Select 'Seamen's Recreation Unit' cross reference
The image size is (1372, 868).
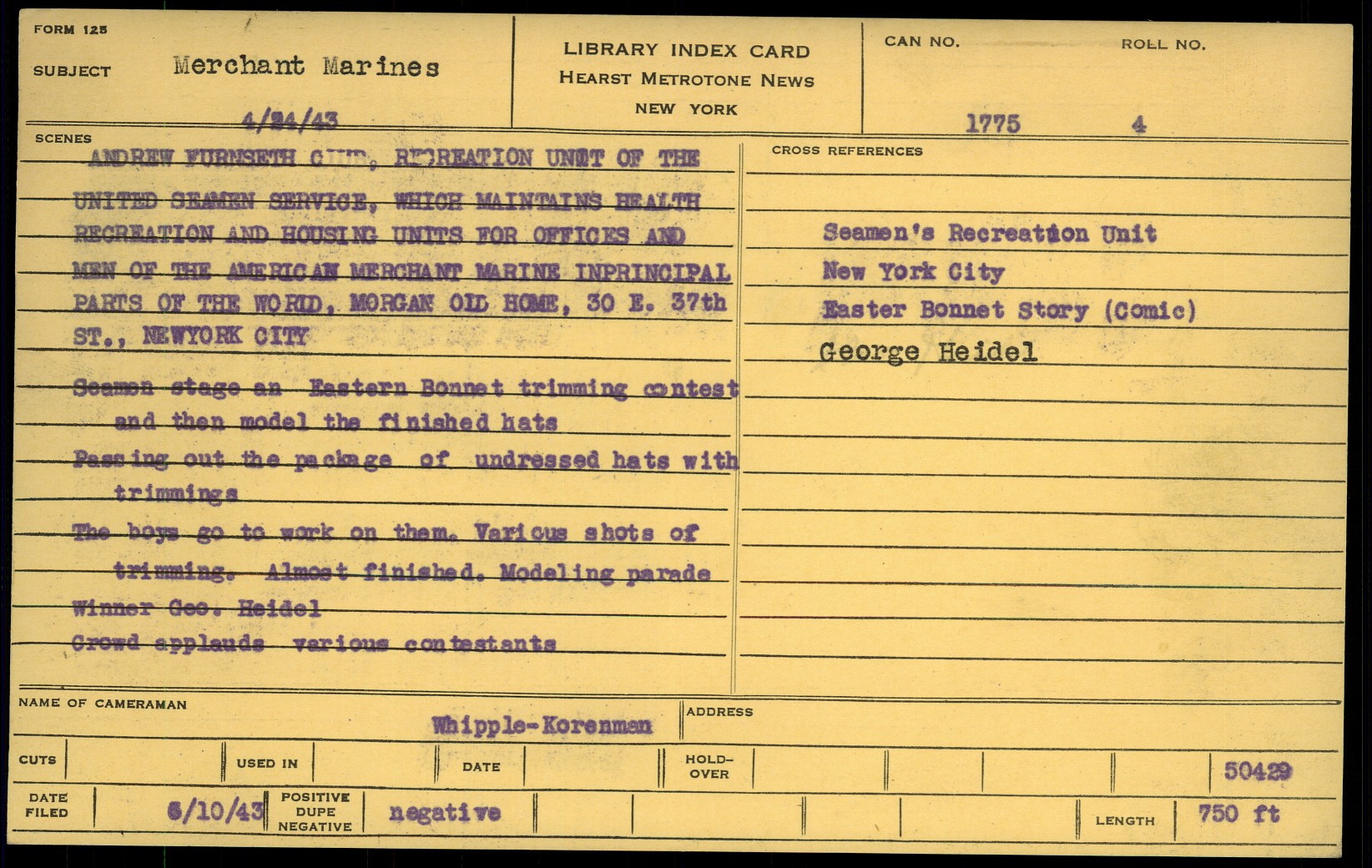point(989,233)
